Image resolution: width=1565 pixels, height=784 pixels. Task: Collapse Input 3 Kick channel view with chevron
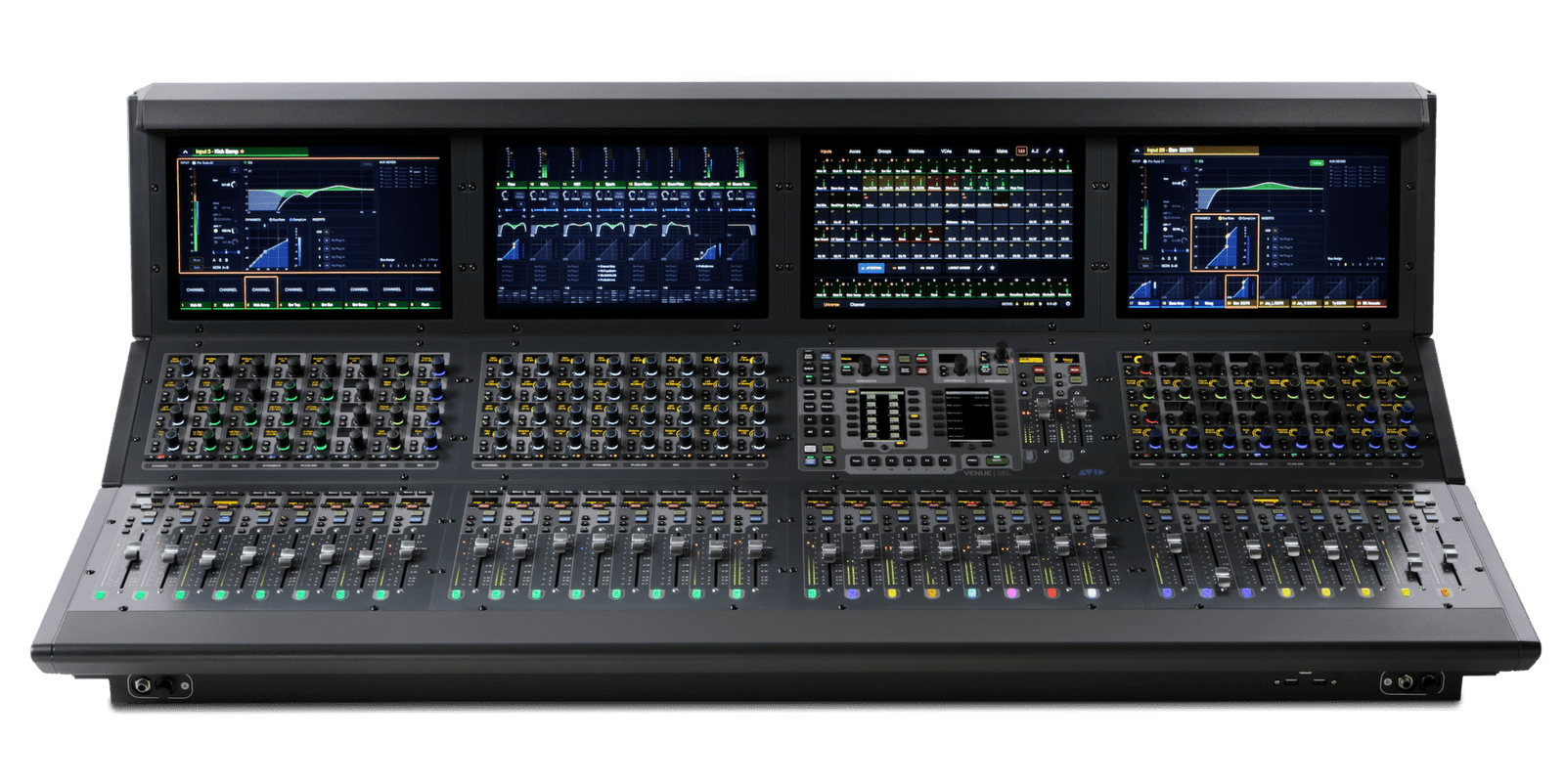coord(185,152)
